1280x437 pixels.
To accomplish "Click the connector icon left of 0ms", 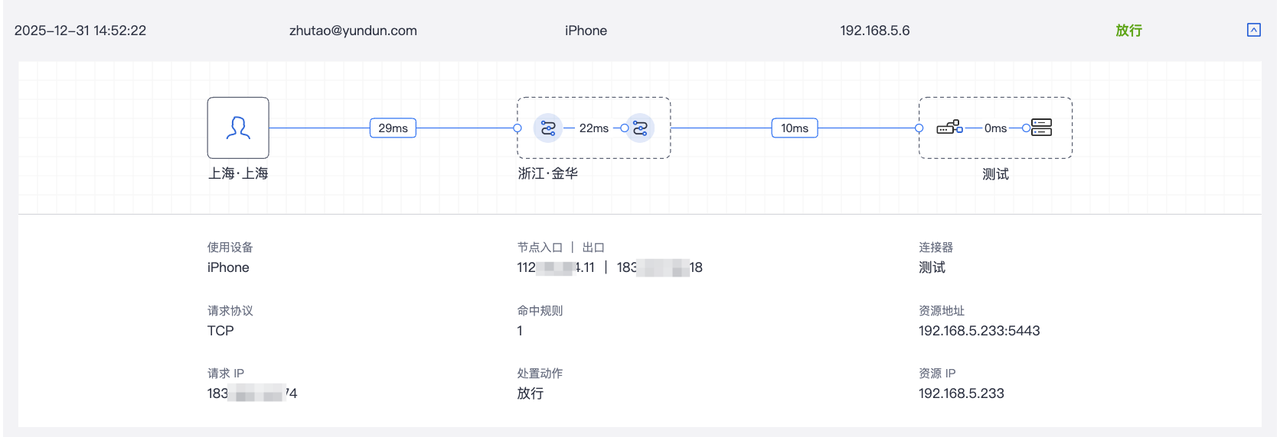I will [x=949, y=128].
